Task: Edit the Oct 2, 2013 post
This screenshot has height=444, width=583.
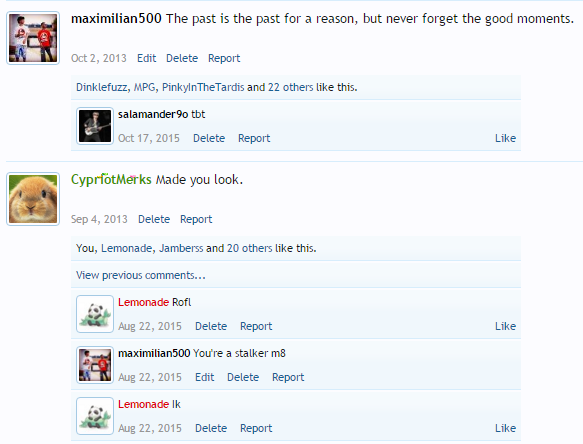Action: (146, 58)
